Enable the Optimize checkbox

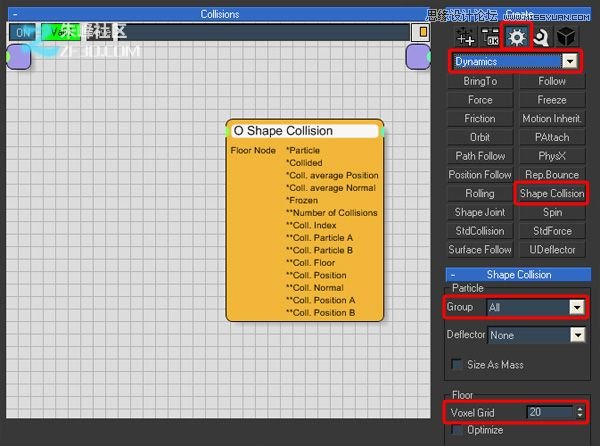456,430
